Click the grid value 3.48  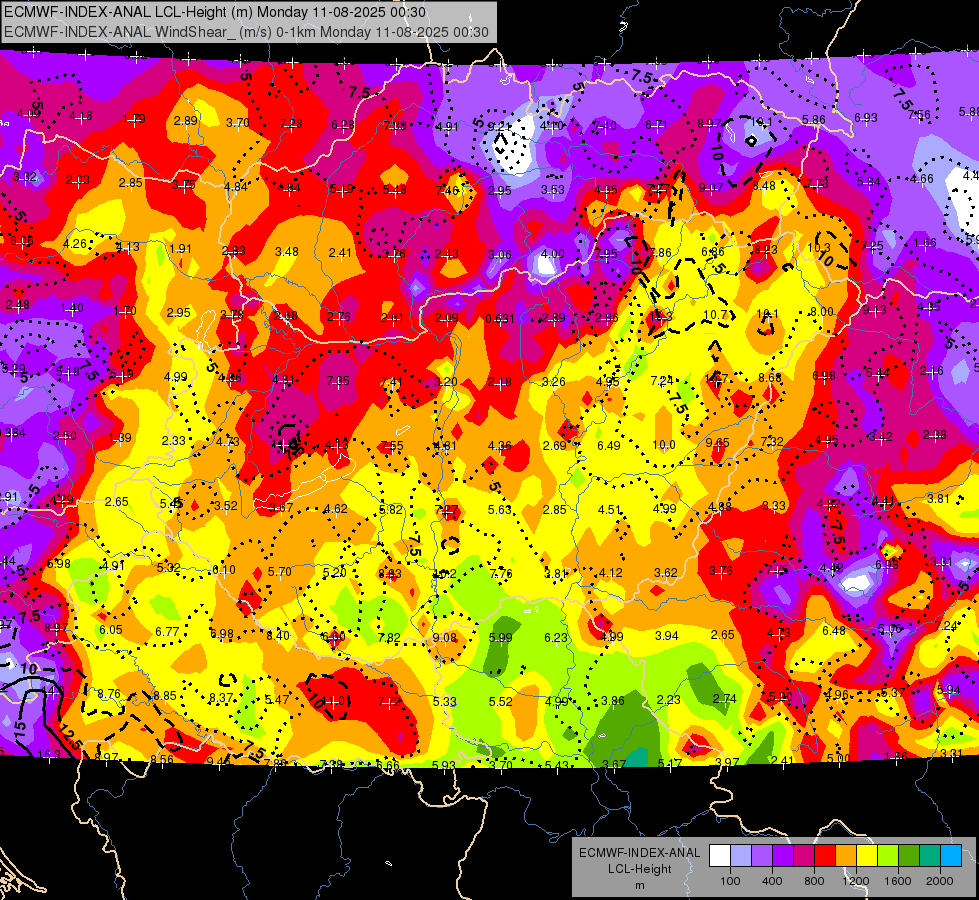click(287, 252)
